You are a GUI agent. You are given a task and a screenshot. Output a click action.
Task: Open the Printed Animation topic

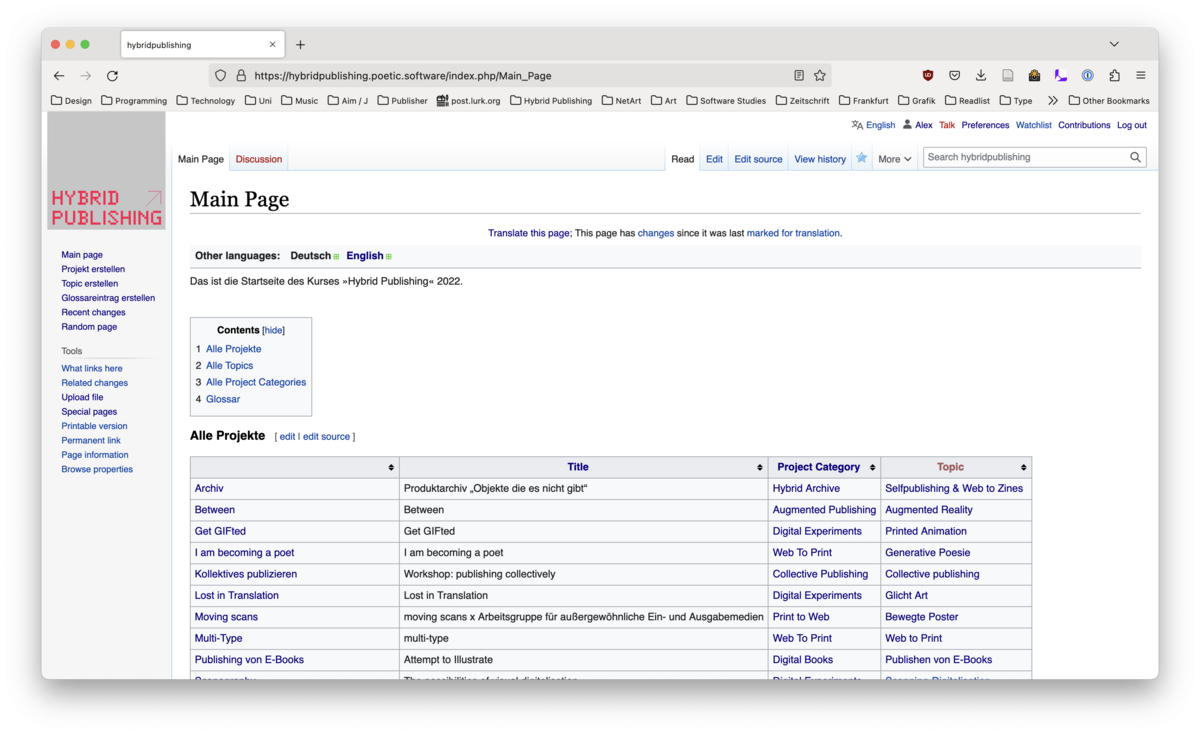pyautogui.click(x=926, y=531)
